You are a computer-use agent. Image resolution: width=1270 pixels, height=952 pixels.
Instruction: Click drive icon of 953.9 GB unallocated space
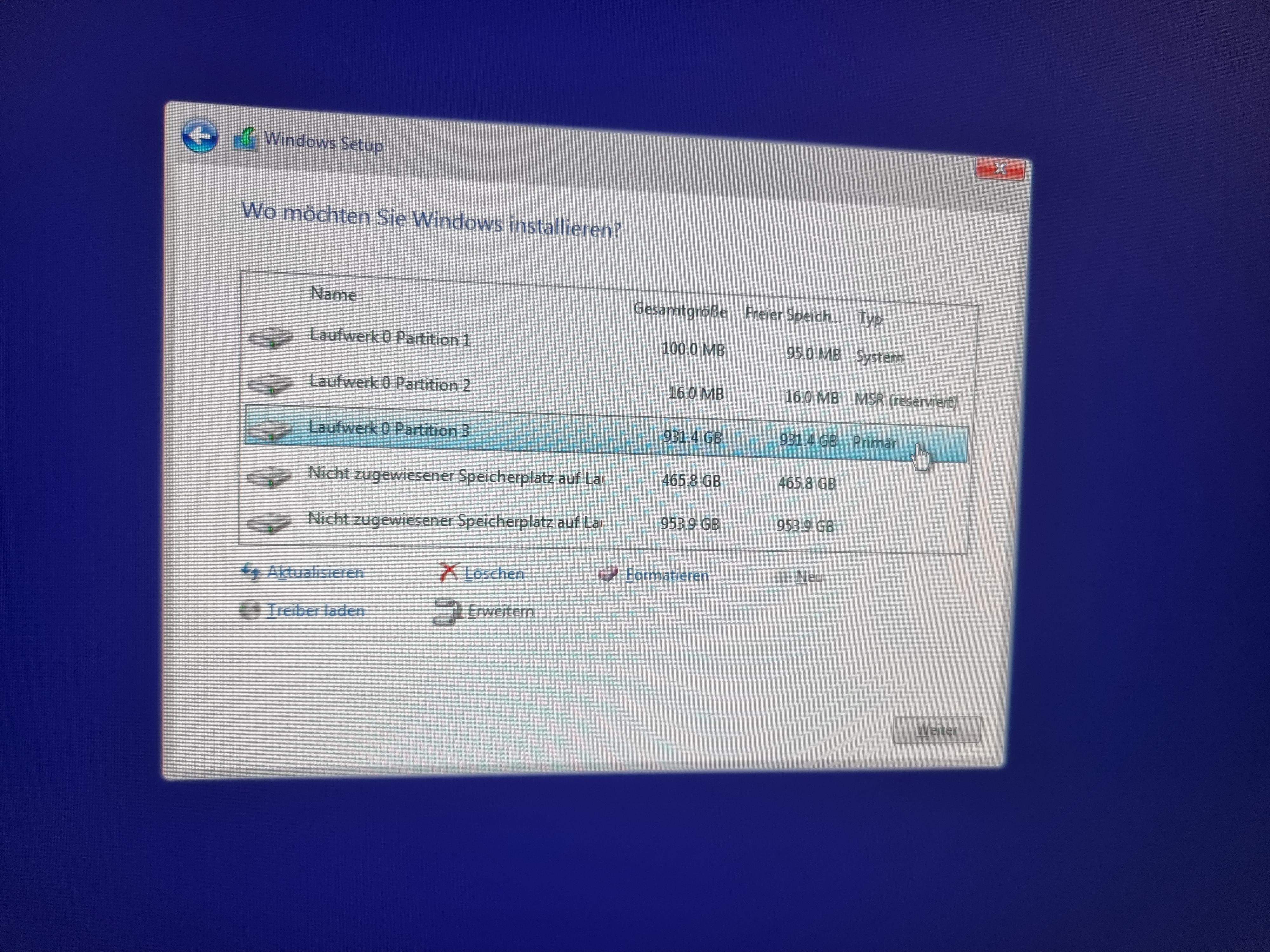pos(269,522)
